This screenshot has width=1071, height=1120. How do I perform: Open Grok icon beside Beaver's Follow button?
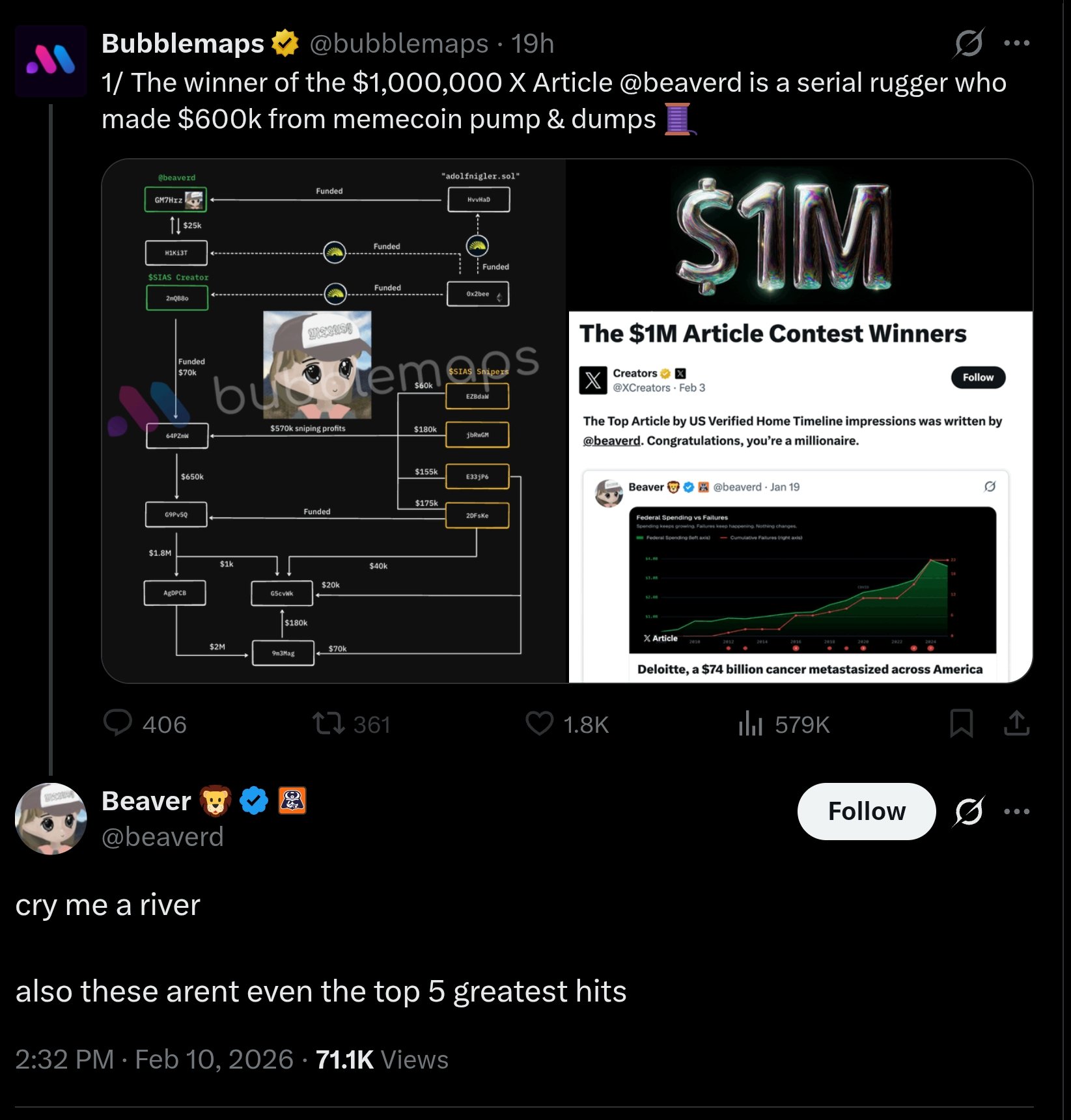[969, 812]
